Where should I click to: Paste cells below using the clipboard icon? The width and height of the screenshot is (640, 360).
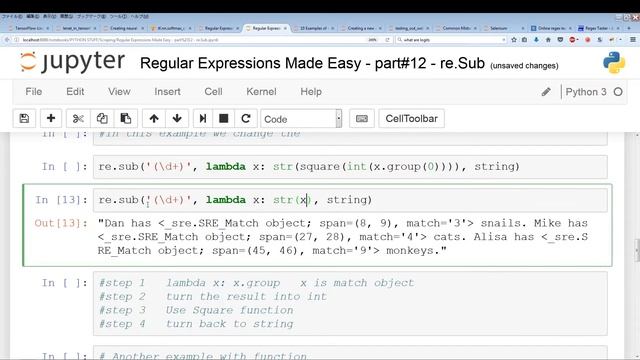point(126,119)
